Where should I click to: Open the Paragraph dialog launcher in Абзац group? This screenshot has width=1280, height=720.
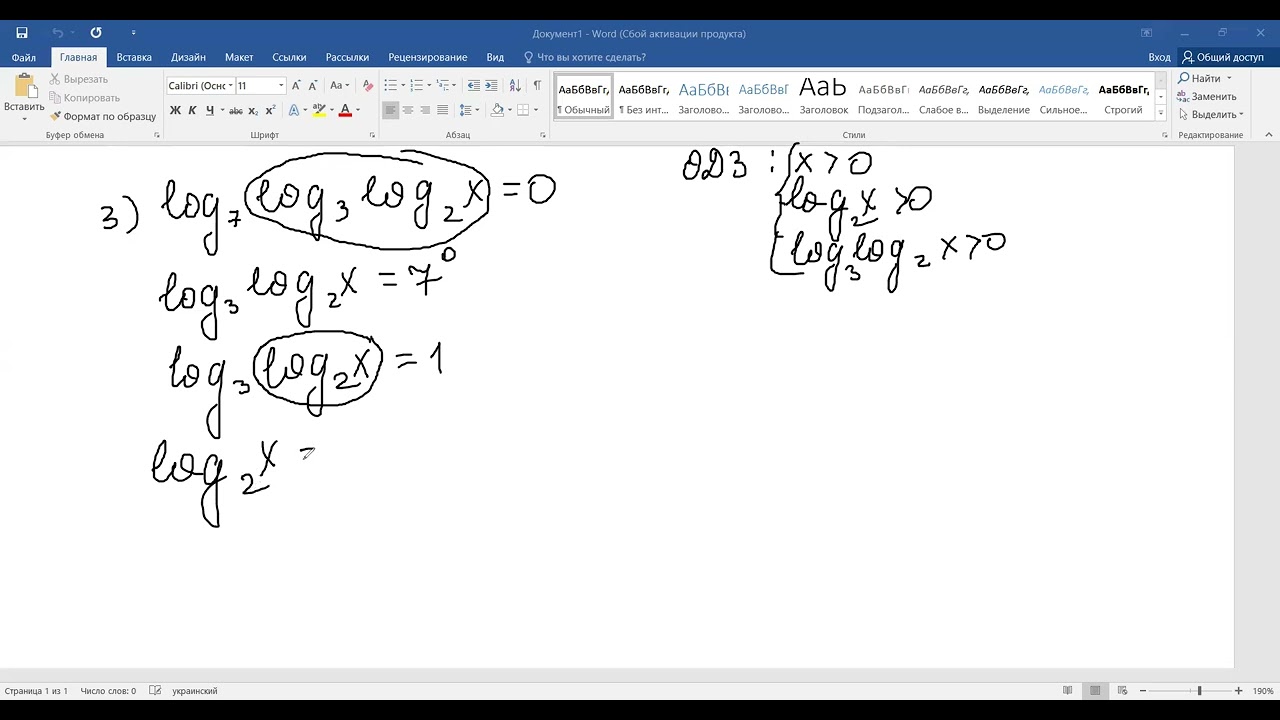click(543, 135)
